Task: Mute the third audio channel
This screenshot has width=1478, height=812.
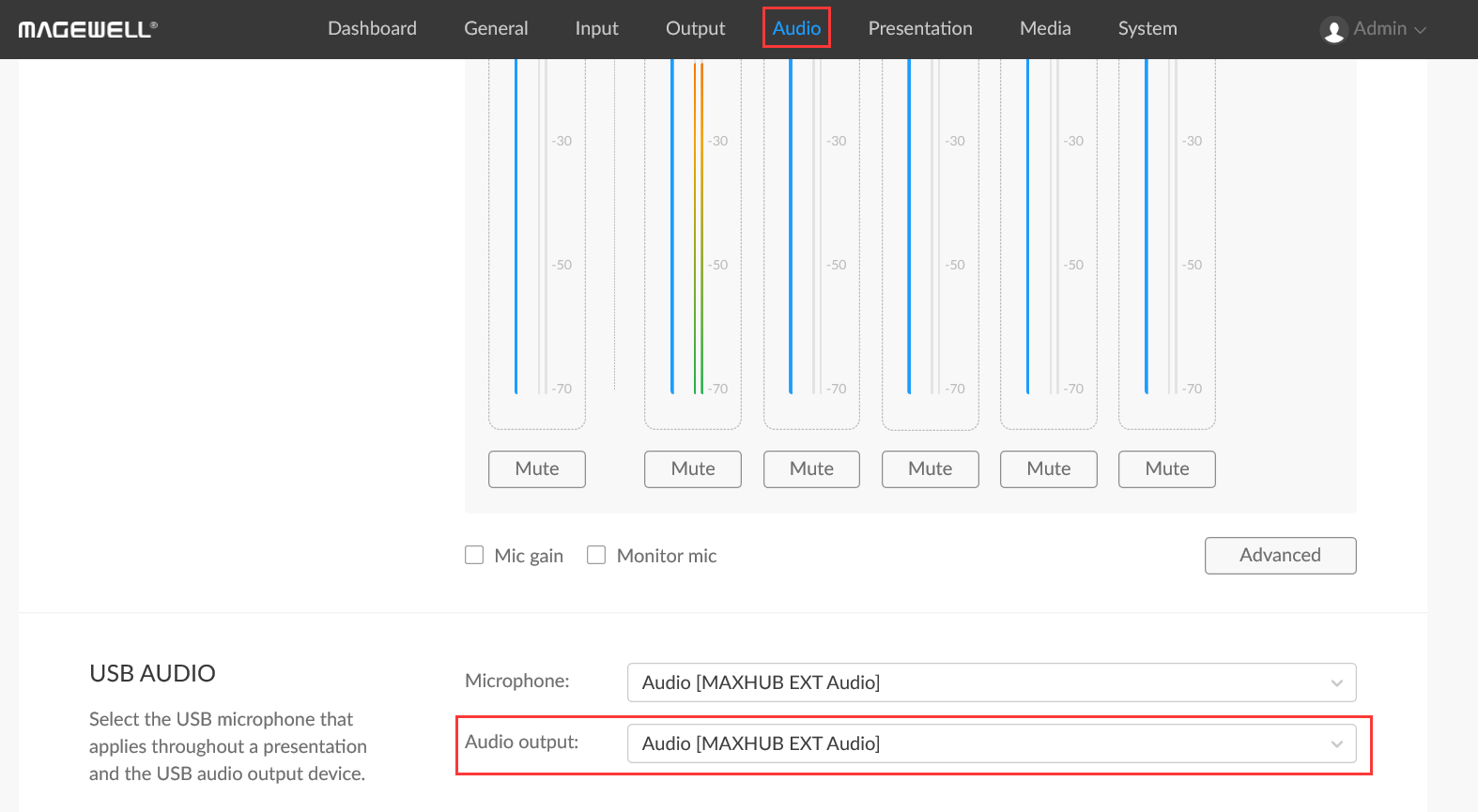Action: point(811,469)
